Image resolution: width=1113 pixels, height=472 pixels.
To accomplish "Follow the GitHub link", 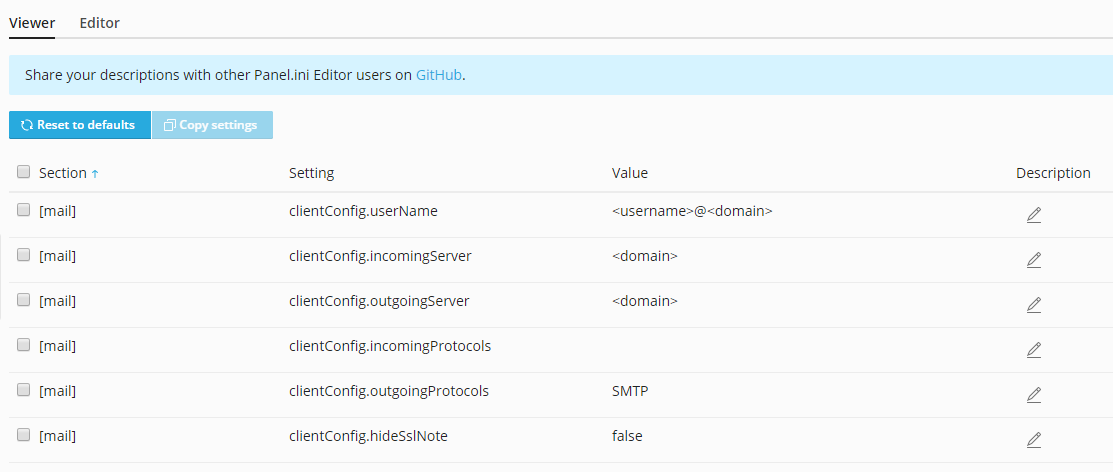I will click(439, 75).
